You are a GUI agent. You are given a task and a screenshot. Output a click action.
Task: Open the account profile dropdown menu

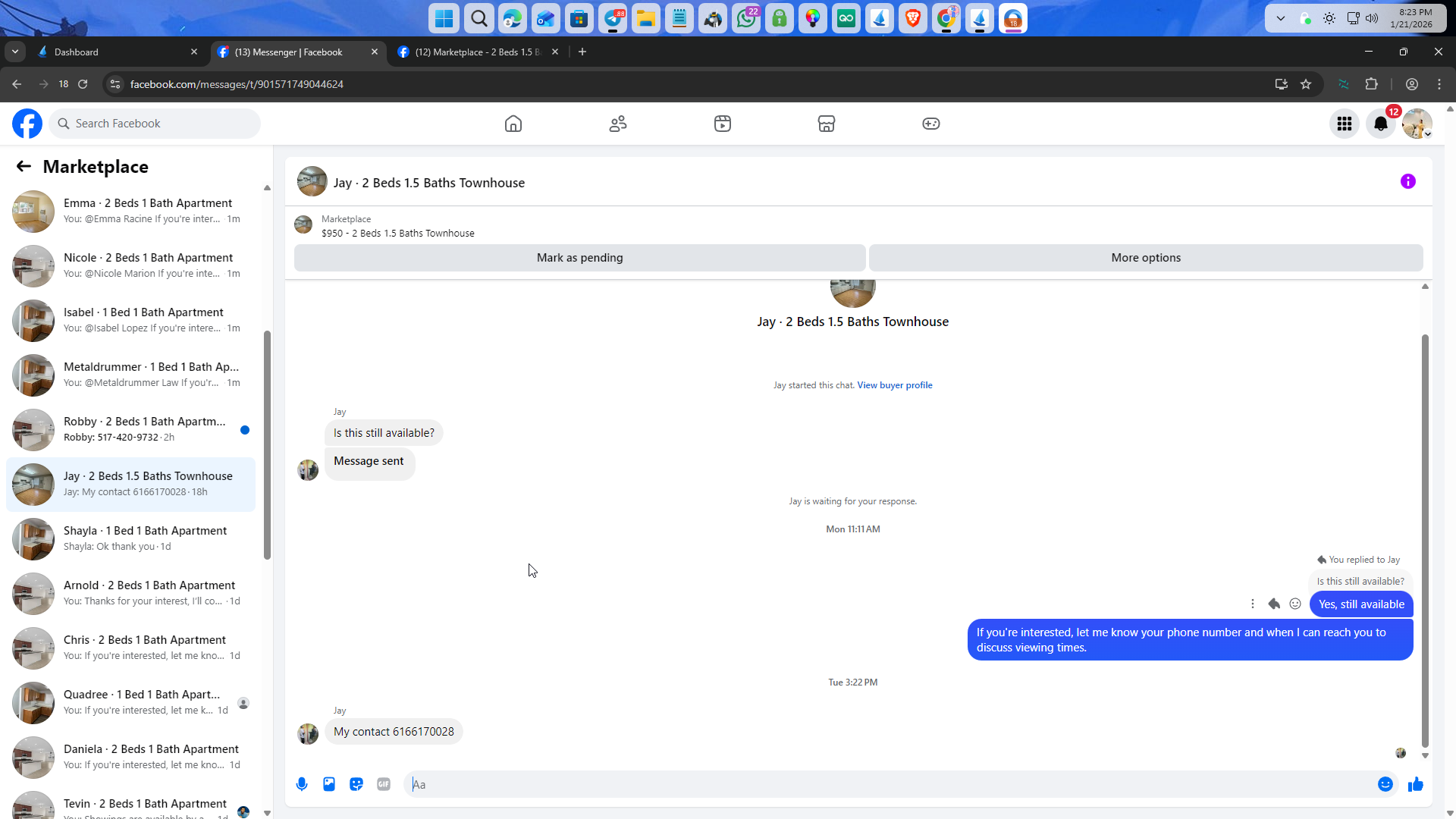1417,124
